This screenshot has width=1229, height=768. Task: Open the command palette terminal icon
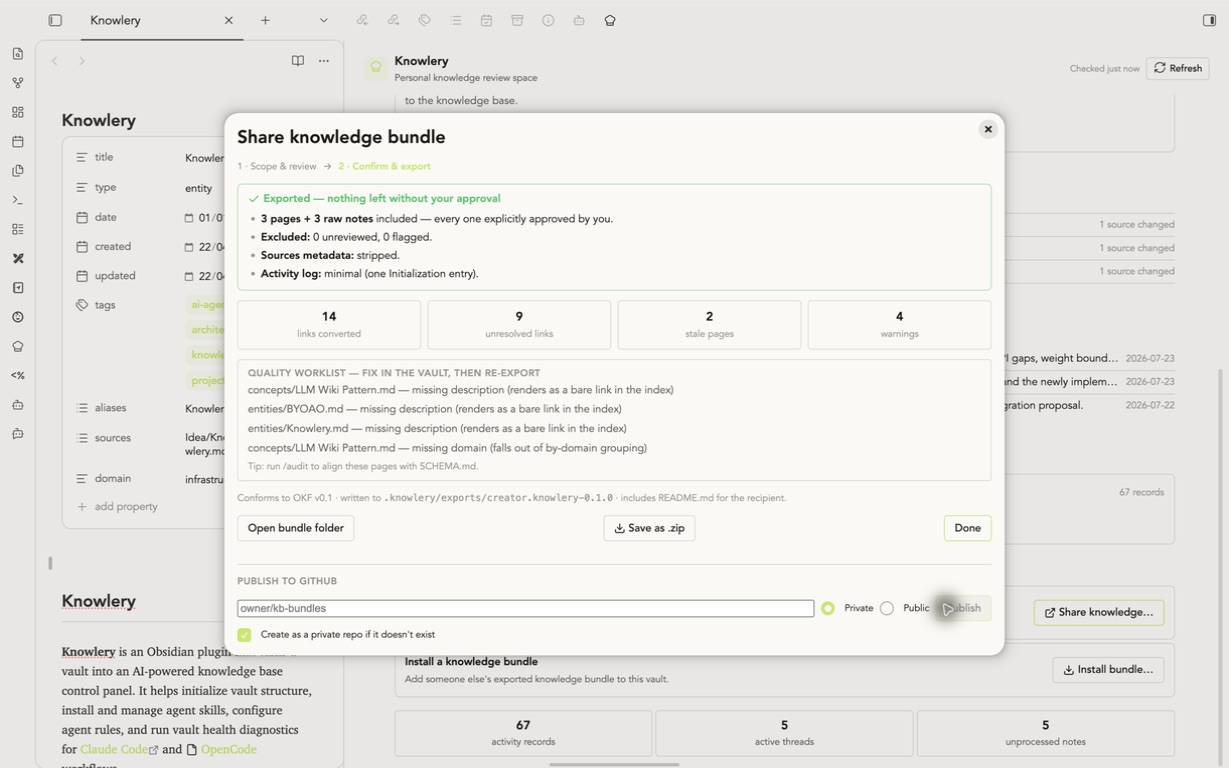[x=18, y=200]
